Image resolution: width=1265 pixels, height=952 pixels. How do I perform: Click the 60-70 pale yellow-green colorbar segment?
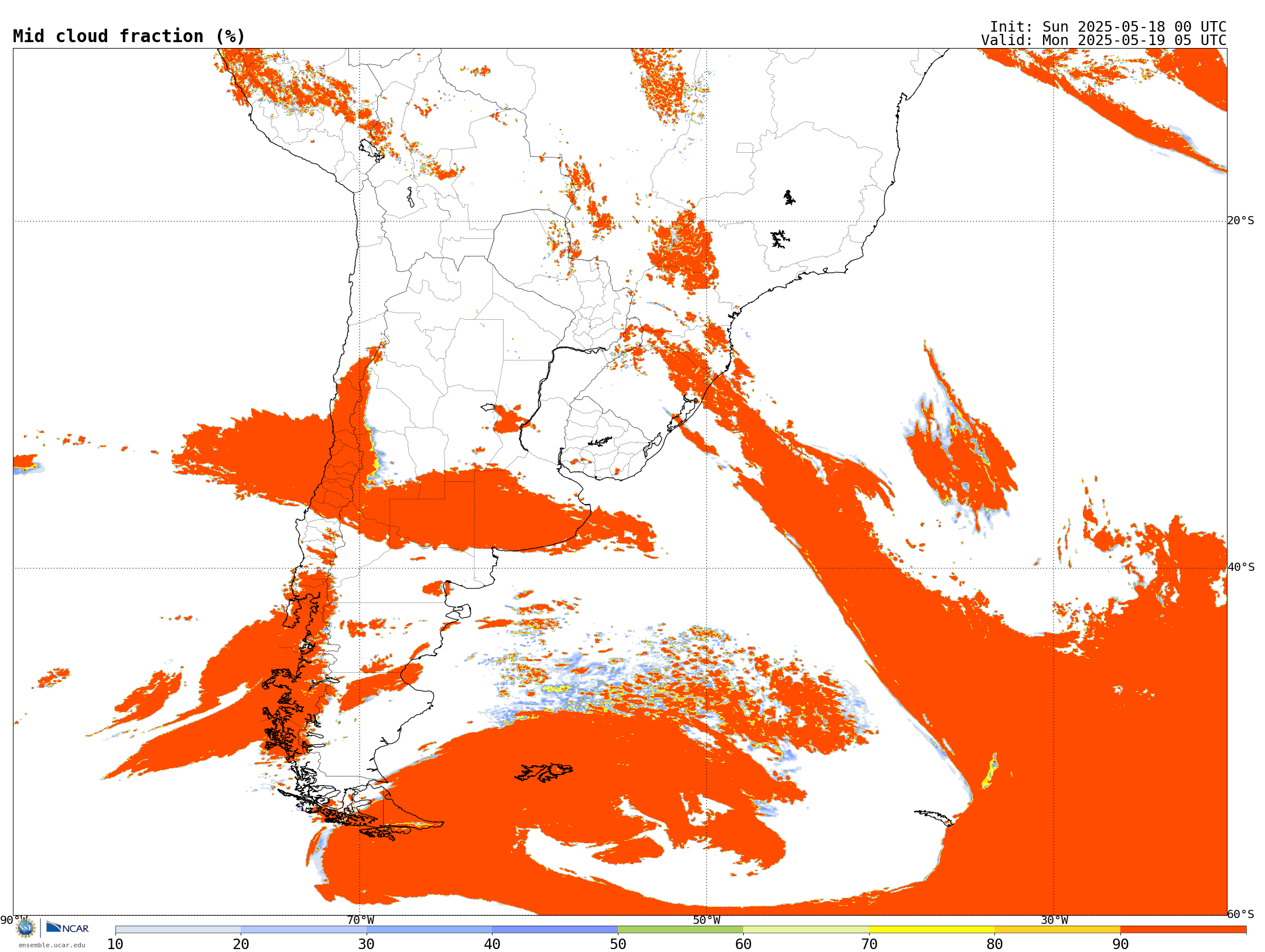pyautogui.click(x=806, y=930)
